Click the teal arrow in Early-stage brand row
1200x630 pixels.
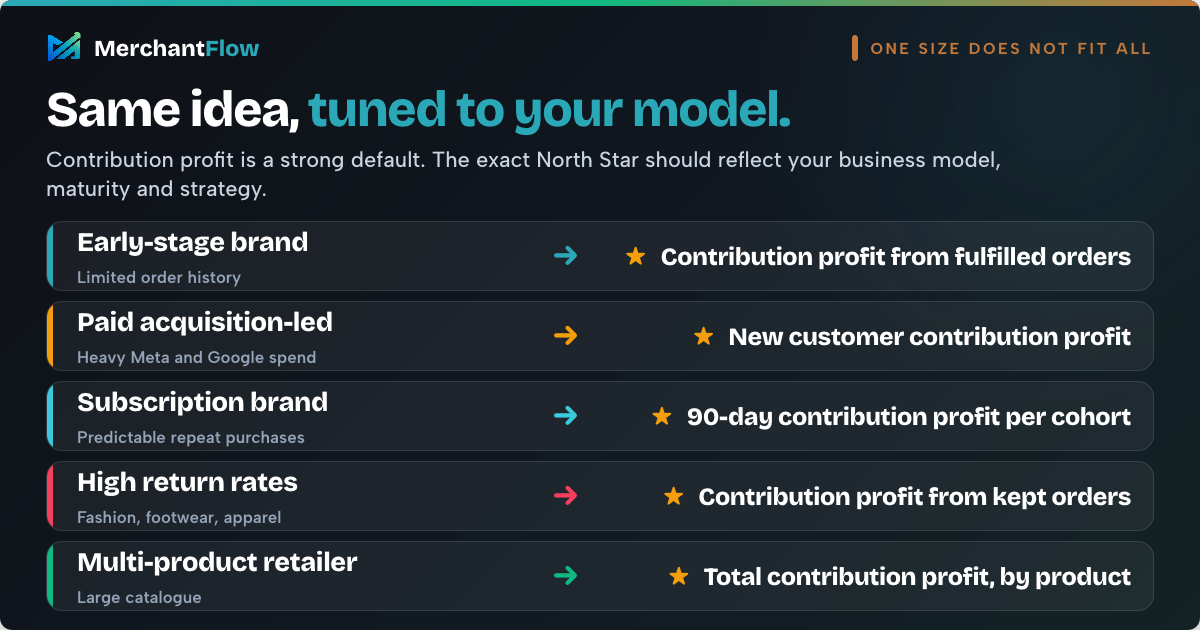click(565, 256)
